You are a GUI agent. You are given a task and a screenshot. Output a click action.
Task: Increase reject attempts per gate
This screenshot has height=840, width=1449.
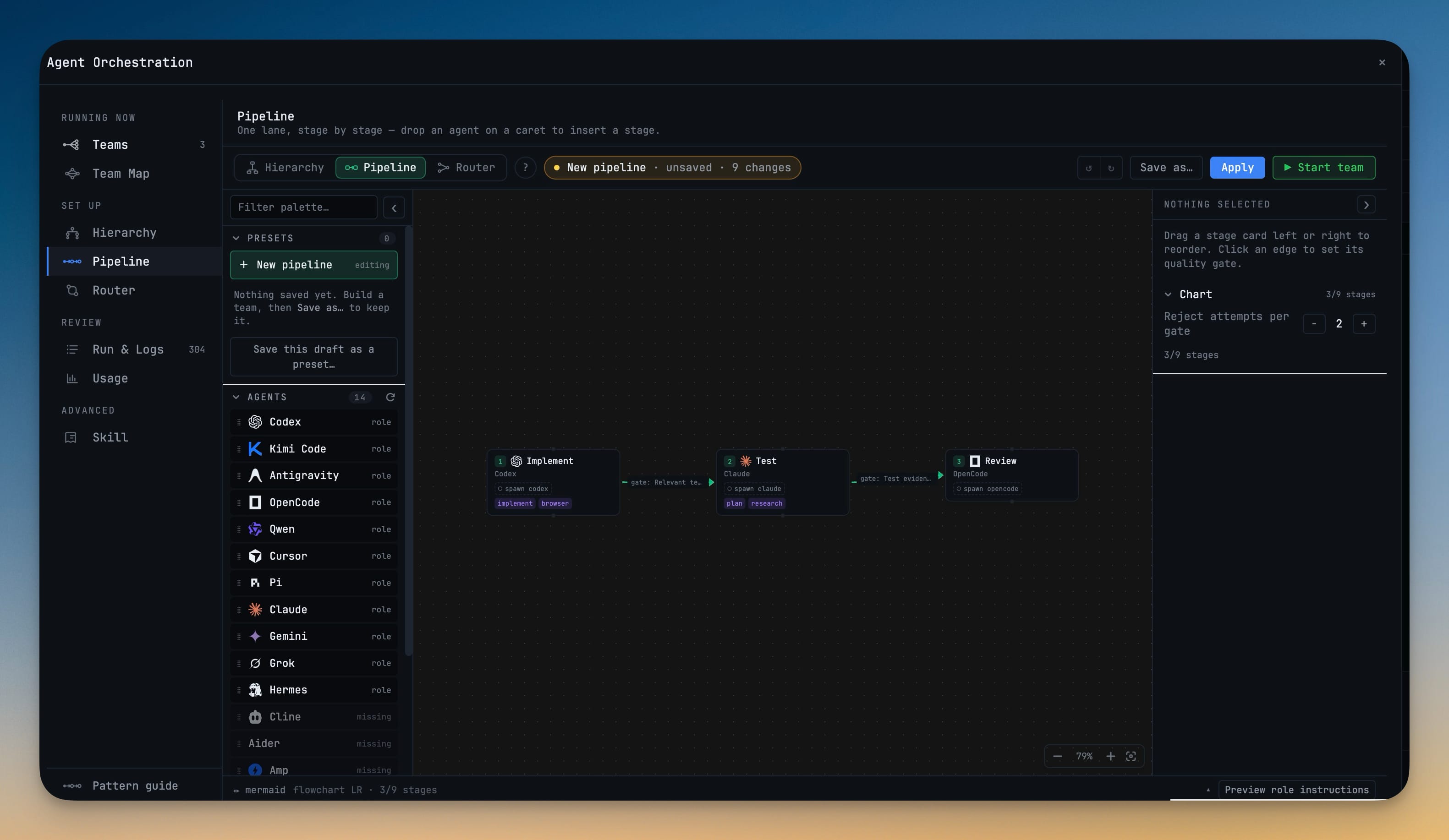1364,324
